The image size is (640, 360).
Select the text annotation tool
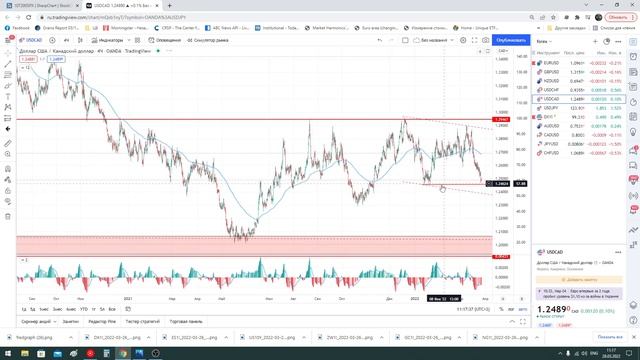(x=8, y=97)
